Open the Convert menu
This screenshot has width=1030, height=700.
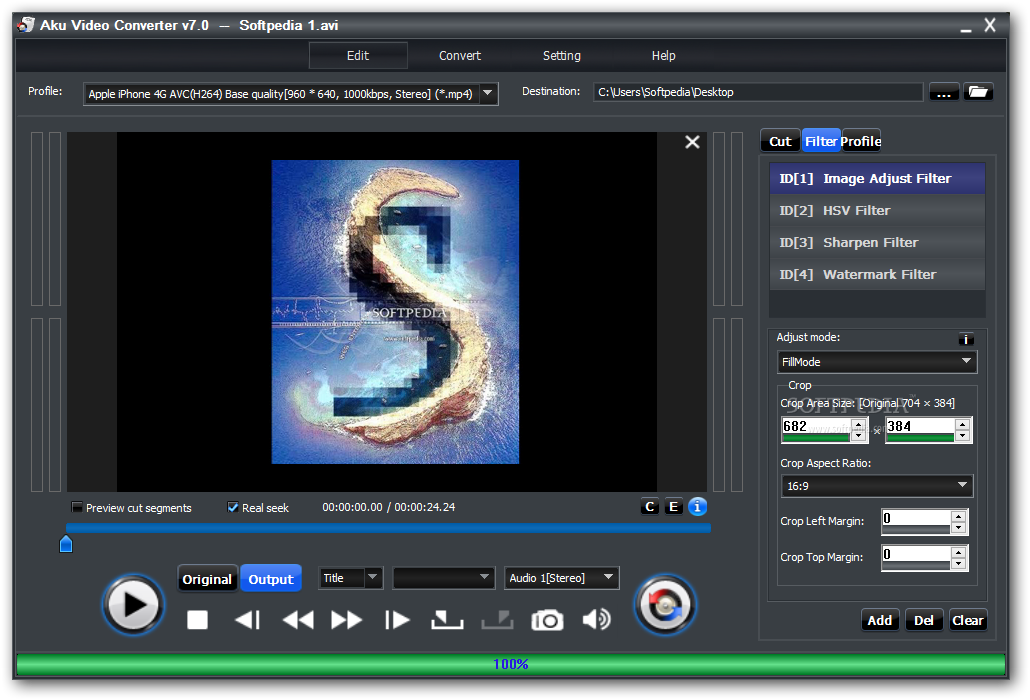pyautogui.click(x=460, y=56)
